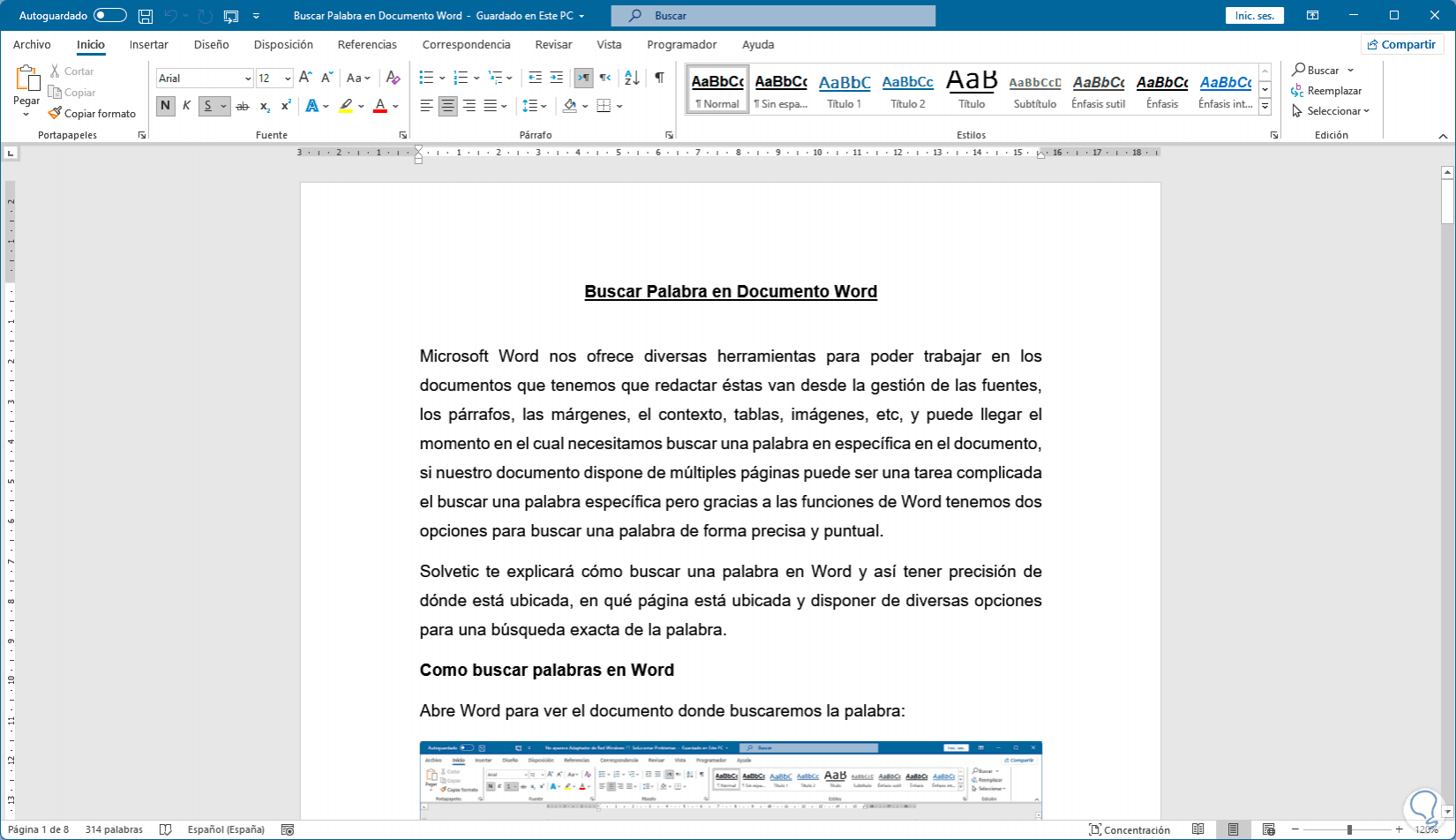Click the Inic. ses. sign-in button
This screenshot has height=840, width=1456.
[x=1254, y=16]
